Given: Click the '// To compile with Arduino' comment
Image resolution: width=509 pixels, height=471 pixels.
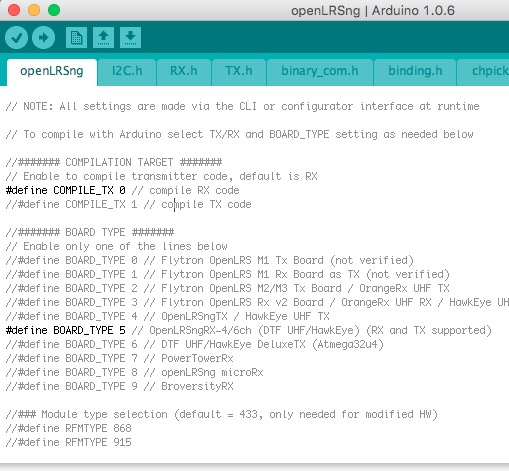Looking at the screenshot, I should 240,134.
